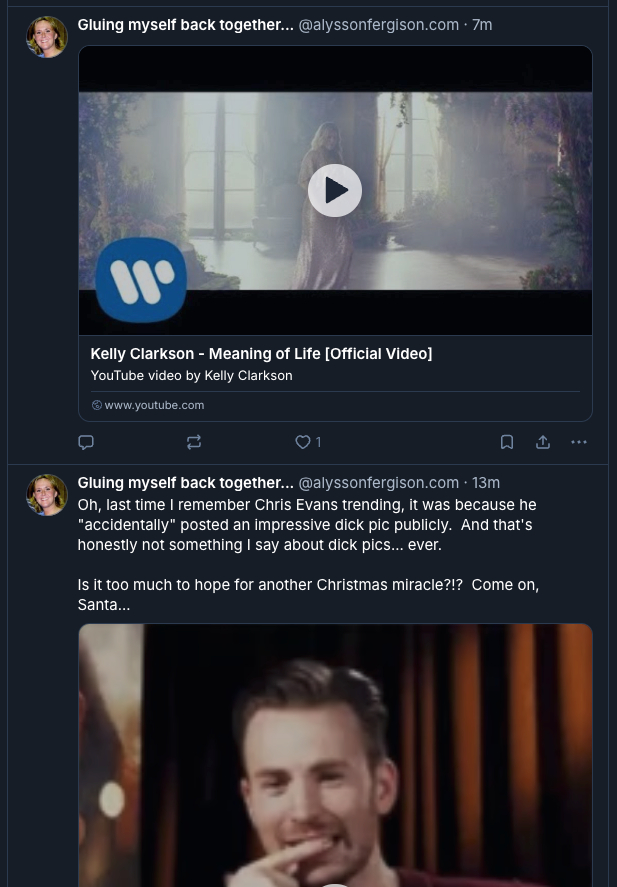Play the Meaning of Life video
The image size is (617, 887).
334,190
